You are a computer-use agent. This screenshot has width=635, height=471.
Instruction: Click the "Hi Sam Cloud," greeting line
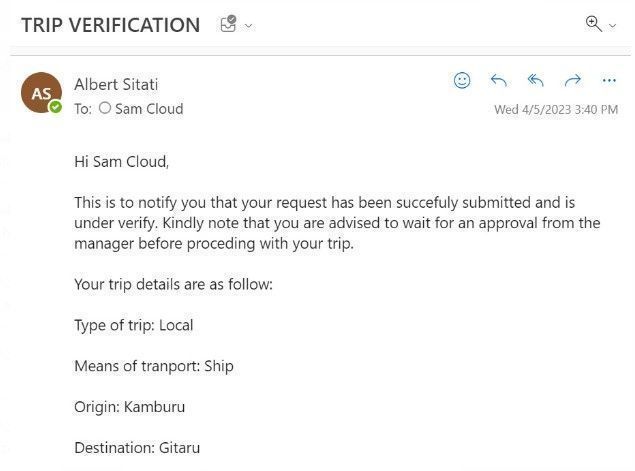point(122,160)
